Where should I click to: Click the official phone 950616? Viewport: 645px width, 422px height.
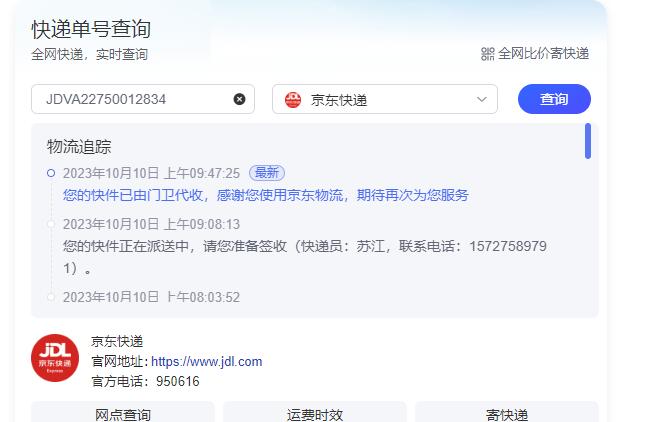pos(178,381)
